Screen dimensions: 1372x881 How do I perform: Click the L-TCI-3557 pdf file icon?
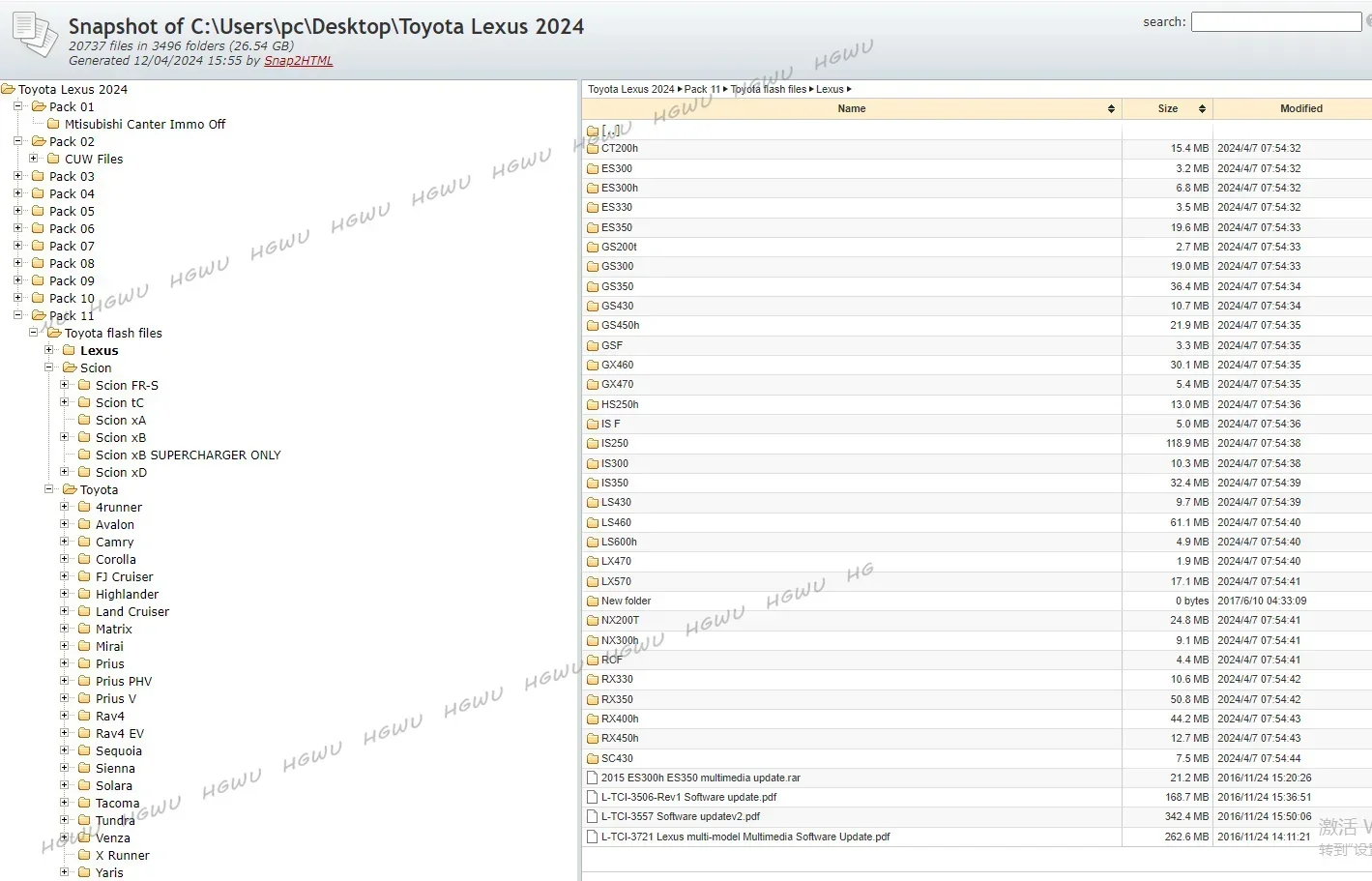(x=593, y=816)
